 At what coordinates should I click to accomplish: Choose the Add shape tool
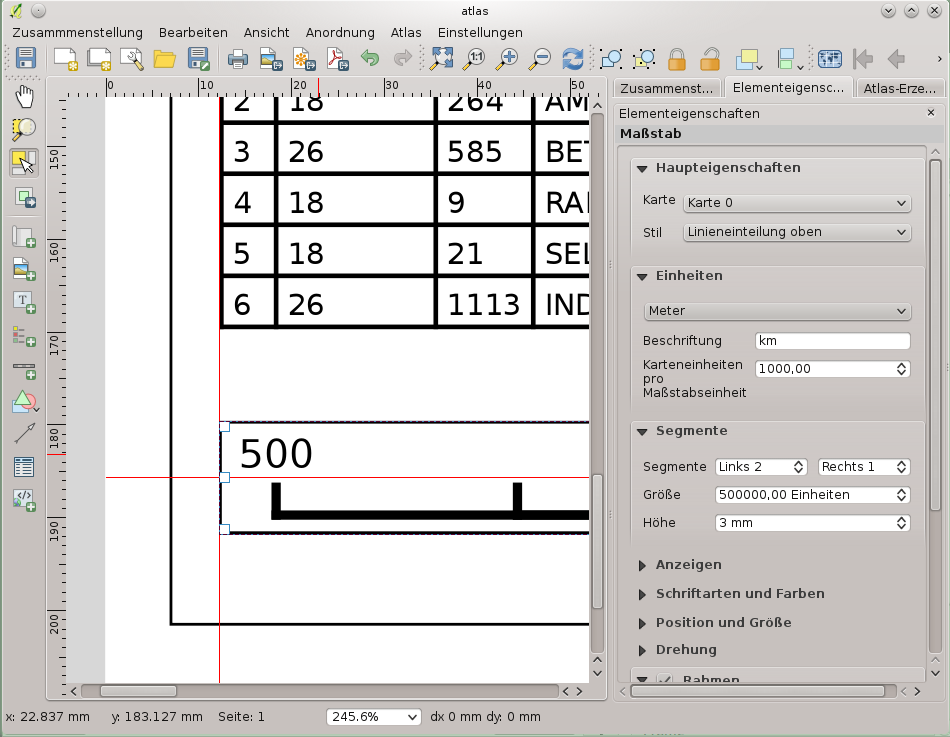tap(24, 401)
